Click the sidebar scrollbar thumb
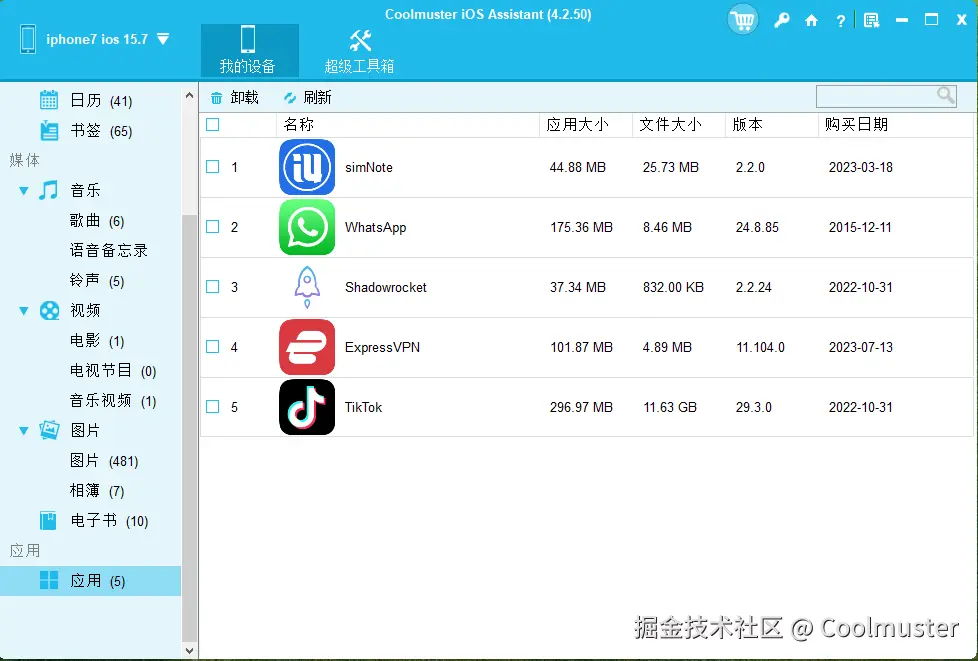The width and height of the screenshot is (978, 661). click(189, 428)
